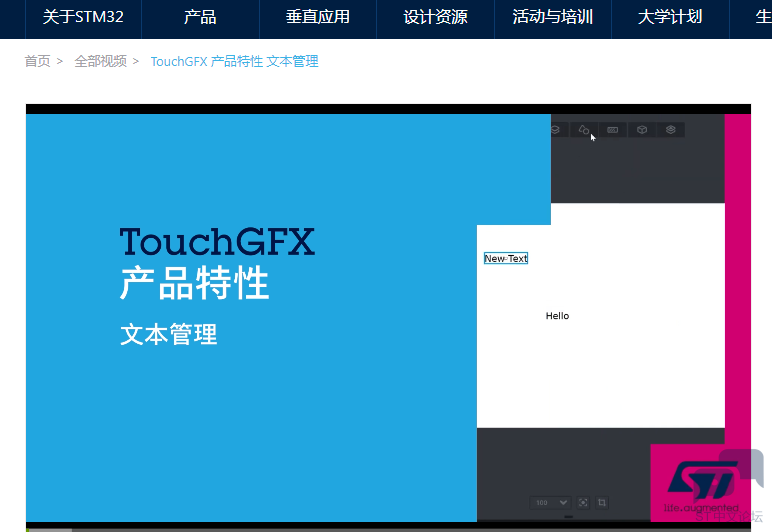Select the shapes widget category icon

(x=584, y=130)
